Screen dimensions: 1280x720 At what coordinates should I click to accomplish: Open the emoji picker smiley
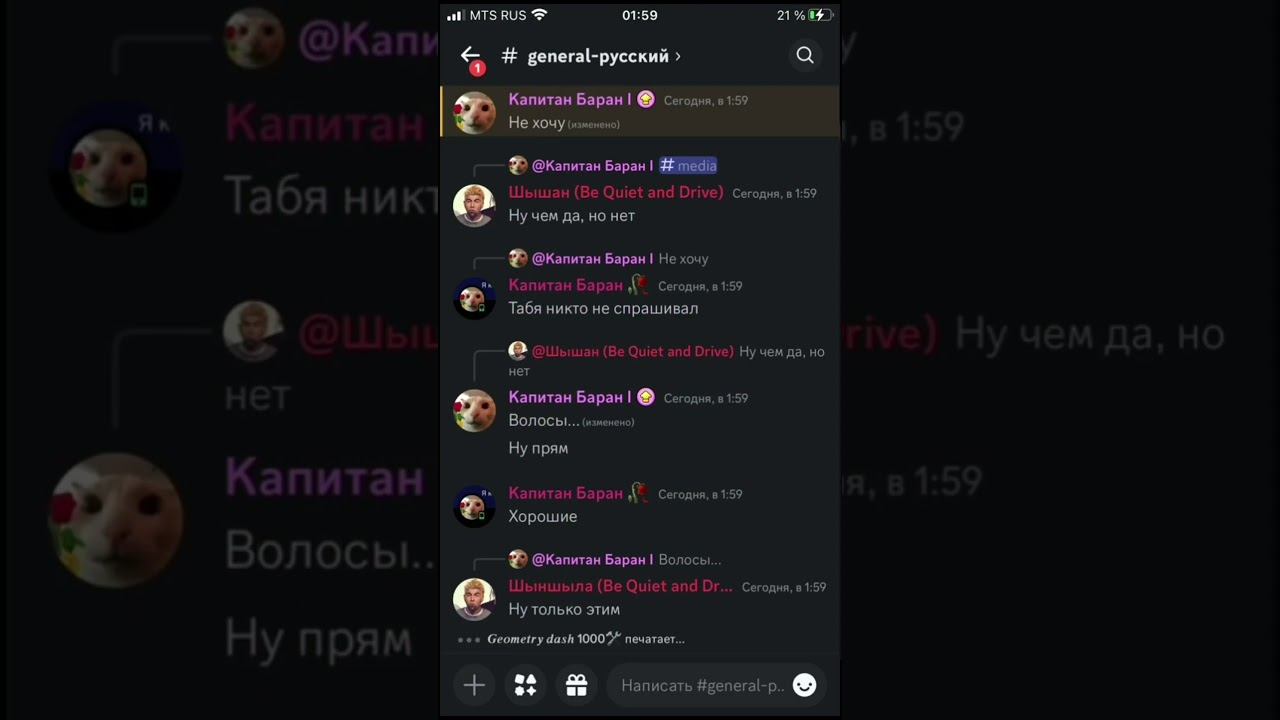(804, 685)
